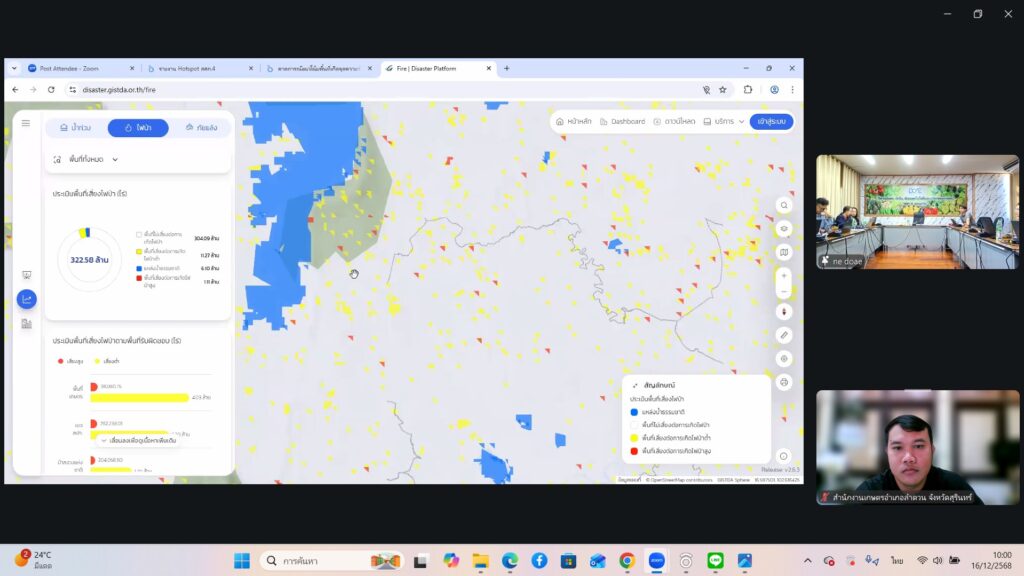The width and height of the screenshot is (1024, 576).
Task: Select the chart statistics sidebar icon
Action: 26,299
